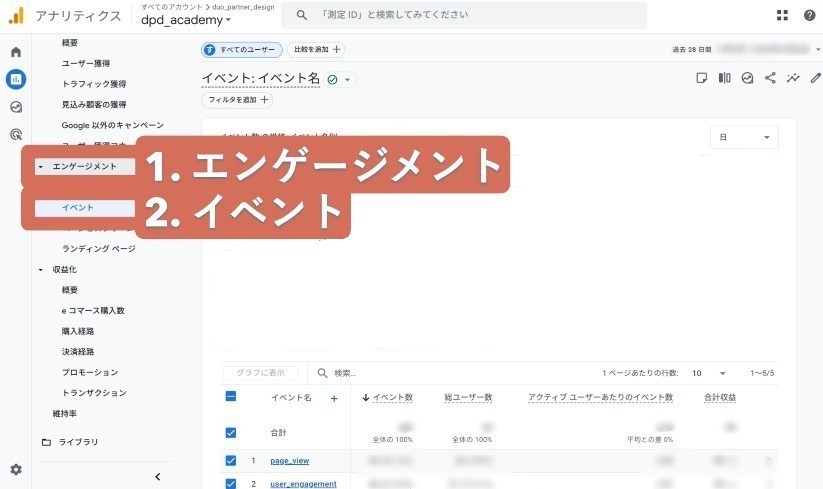Image resolution: width=823 pixels, height=489 pixels.
Task: Click the top search box for 測定 ID
Action: (464, 15)
